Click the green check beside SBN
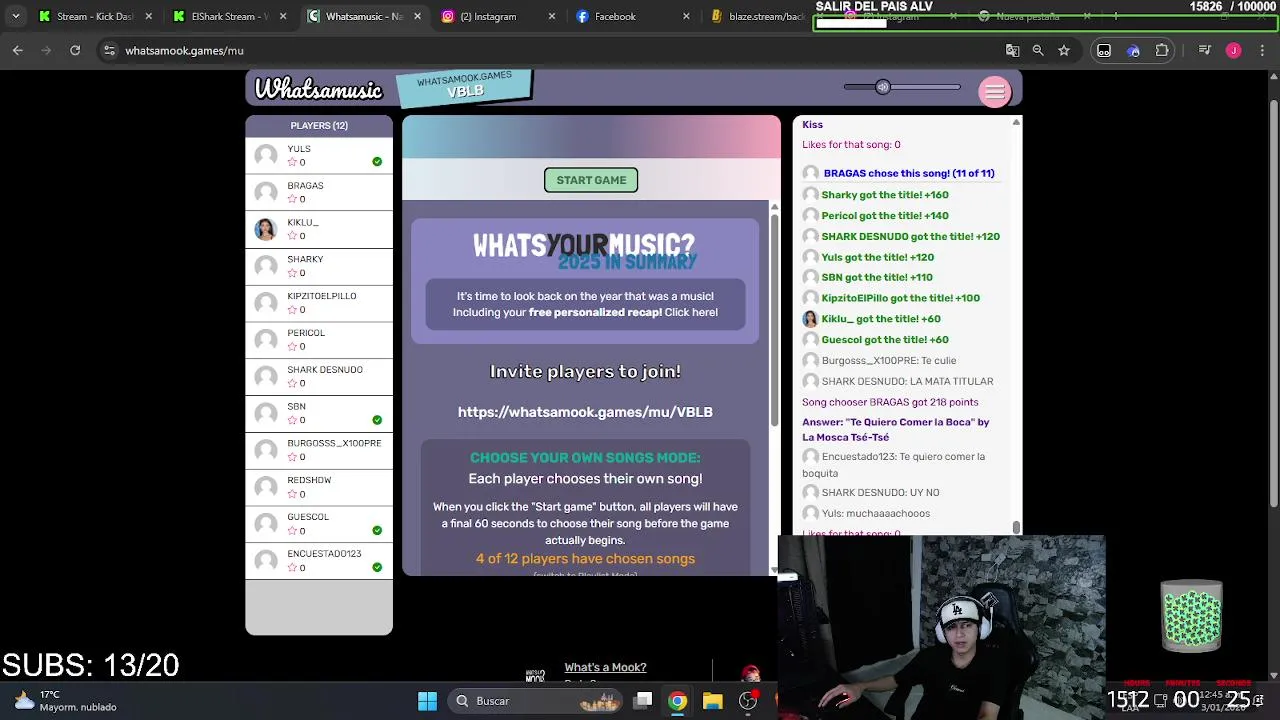This screenshot has height=720, width=1280. coord(377,420)
